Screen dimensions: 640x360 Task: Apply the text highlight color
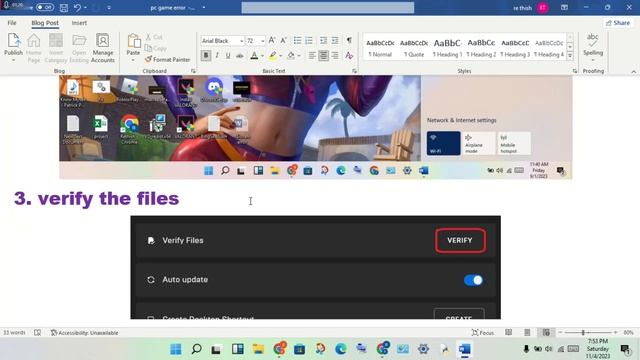pyautogui.click(x=273, y=56)
